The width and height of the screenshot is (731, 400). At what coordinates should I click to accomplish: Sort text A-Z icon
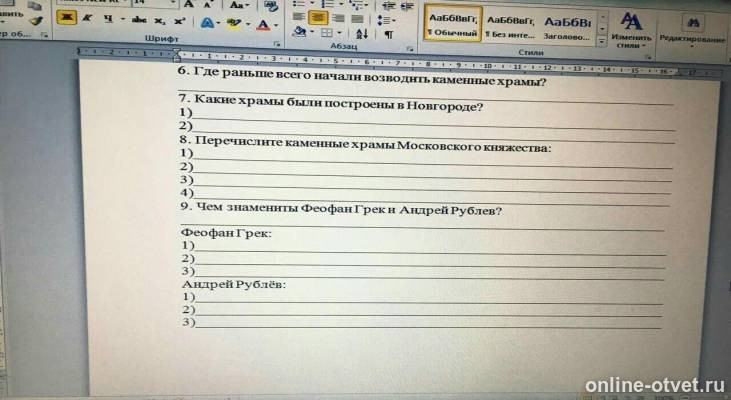tap(362, 34)
